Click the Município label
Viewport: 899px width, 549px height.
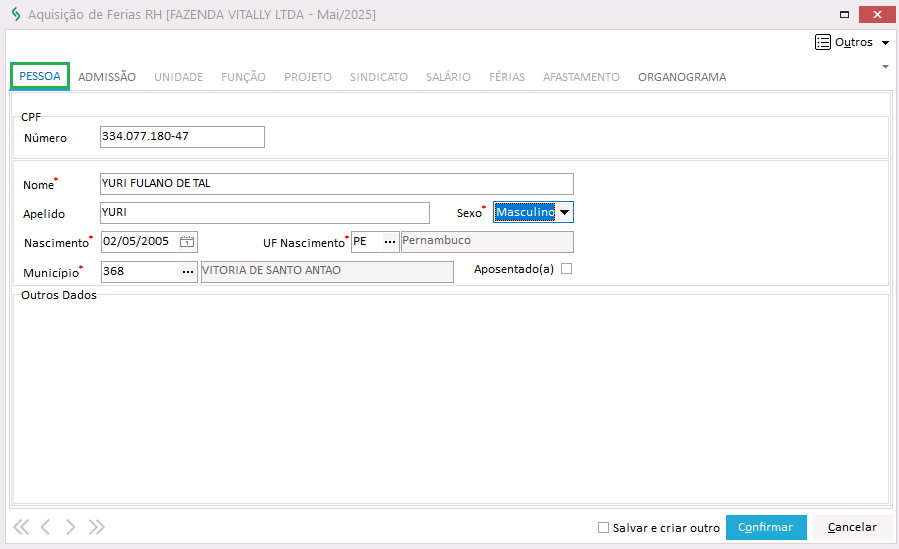(x=51, y=273)
